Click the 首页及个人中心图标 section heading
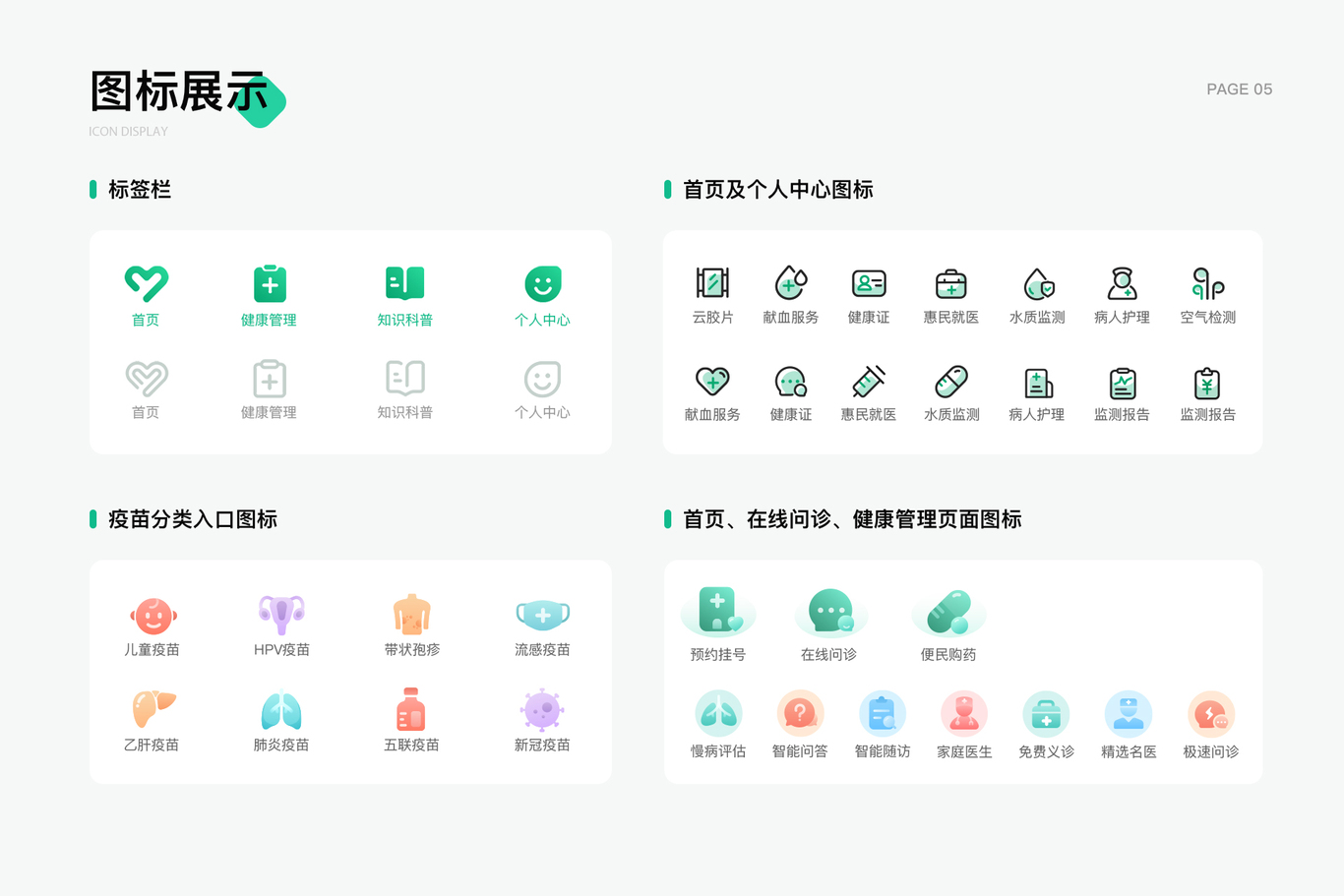1344x896 pixels. tap(778, 189)
